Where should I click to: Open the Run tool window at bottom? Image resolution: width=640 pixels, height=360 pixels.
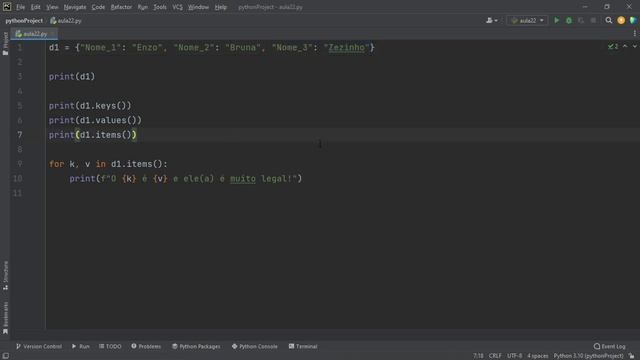(x=80, y=346)
